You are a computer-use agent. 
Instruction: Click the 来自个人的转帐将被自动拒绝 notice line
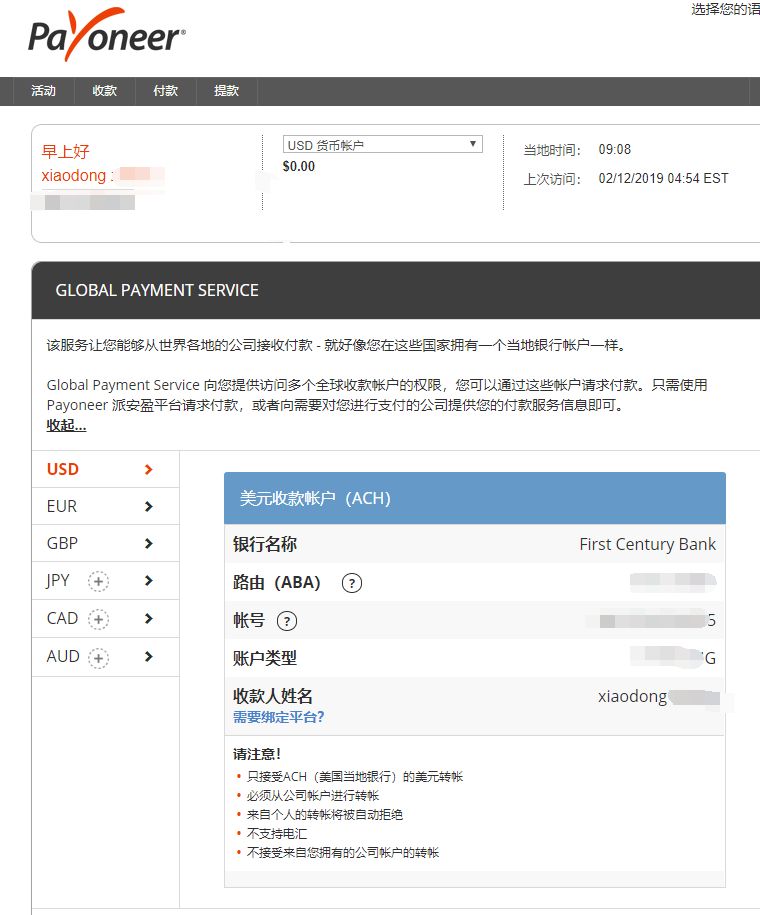(x=325, y=815)
